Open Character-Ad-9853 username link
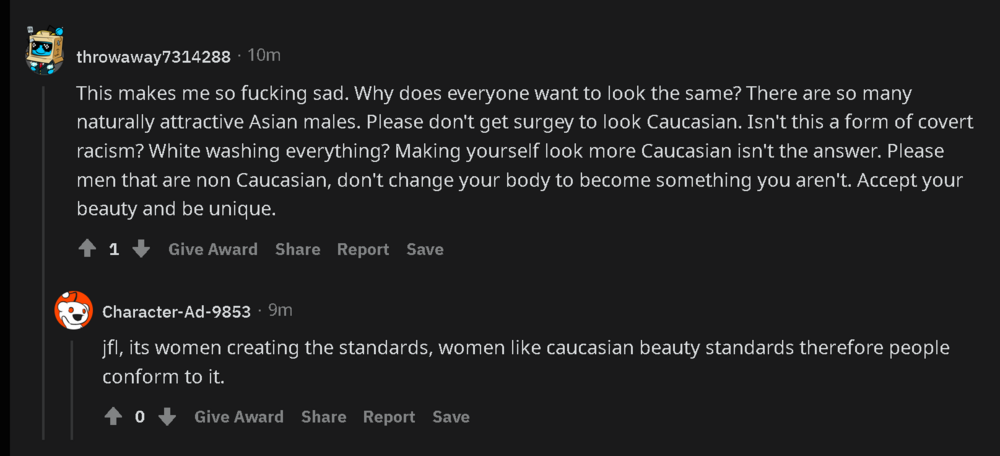This screenshot has height=456, width=1000. click(x=177, y=312)
